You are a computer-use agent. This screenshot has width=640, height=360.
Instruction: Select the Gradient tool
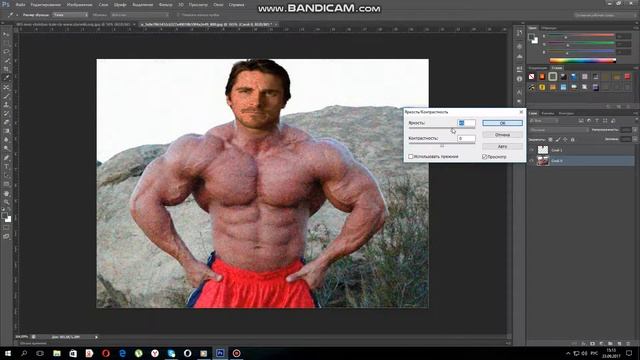click(x=6, y=131)
